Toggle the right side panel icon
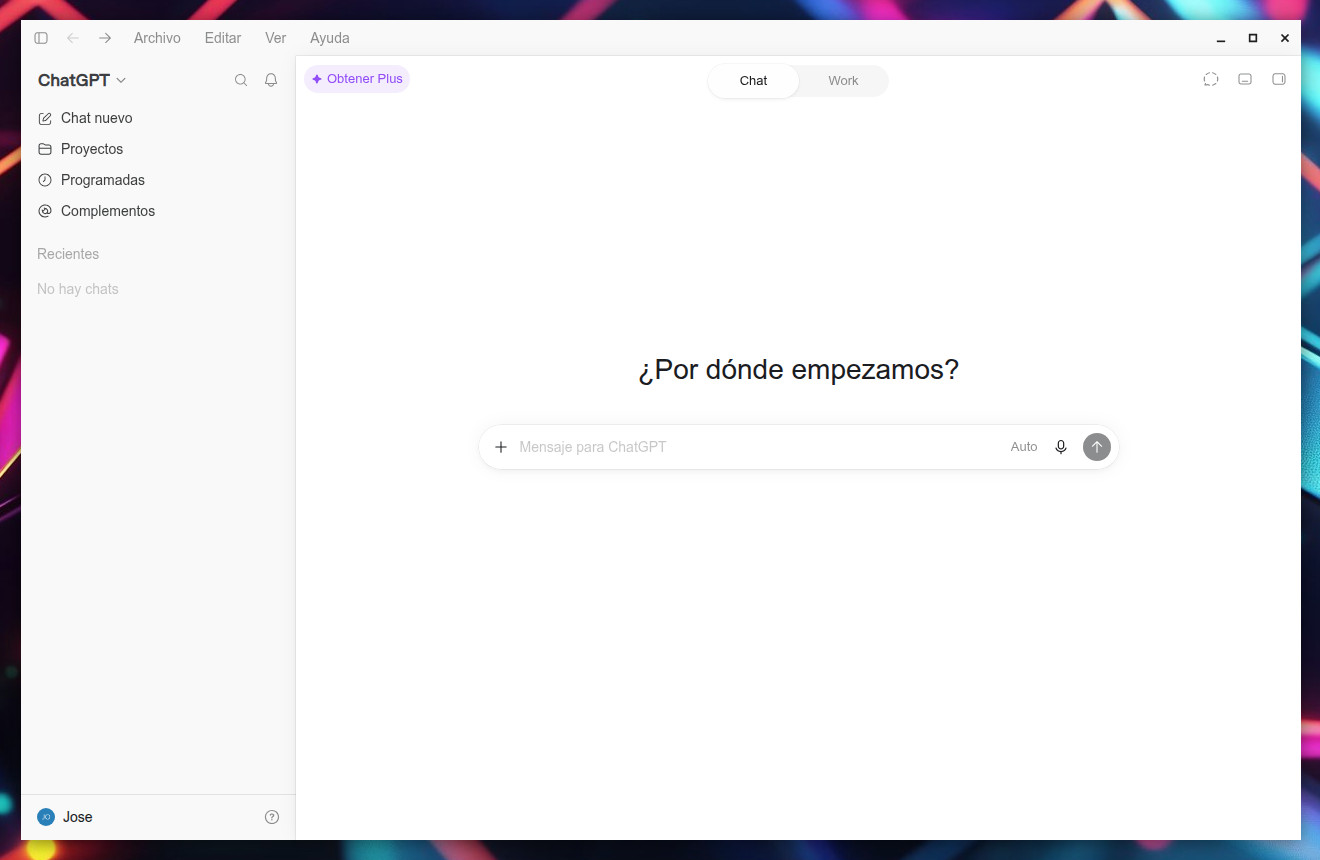 point(1279,79)
